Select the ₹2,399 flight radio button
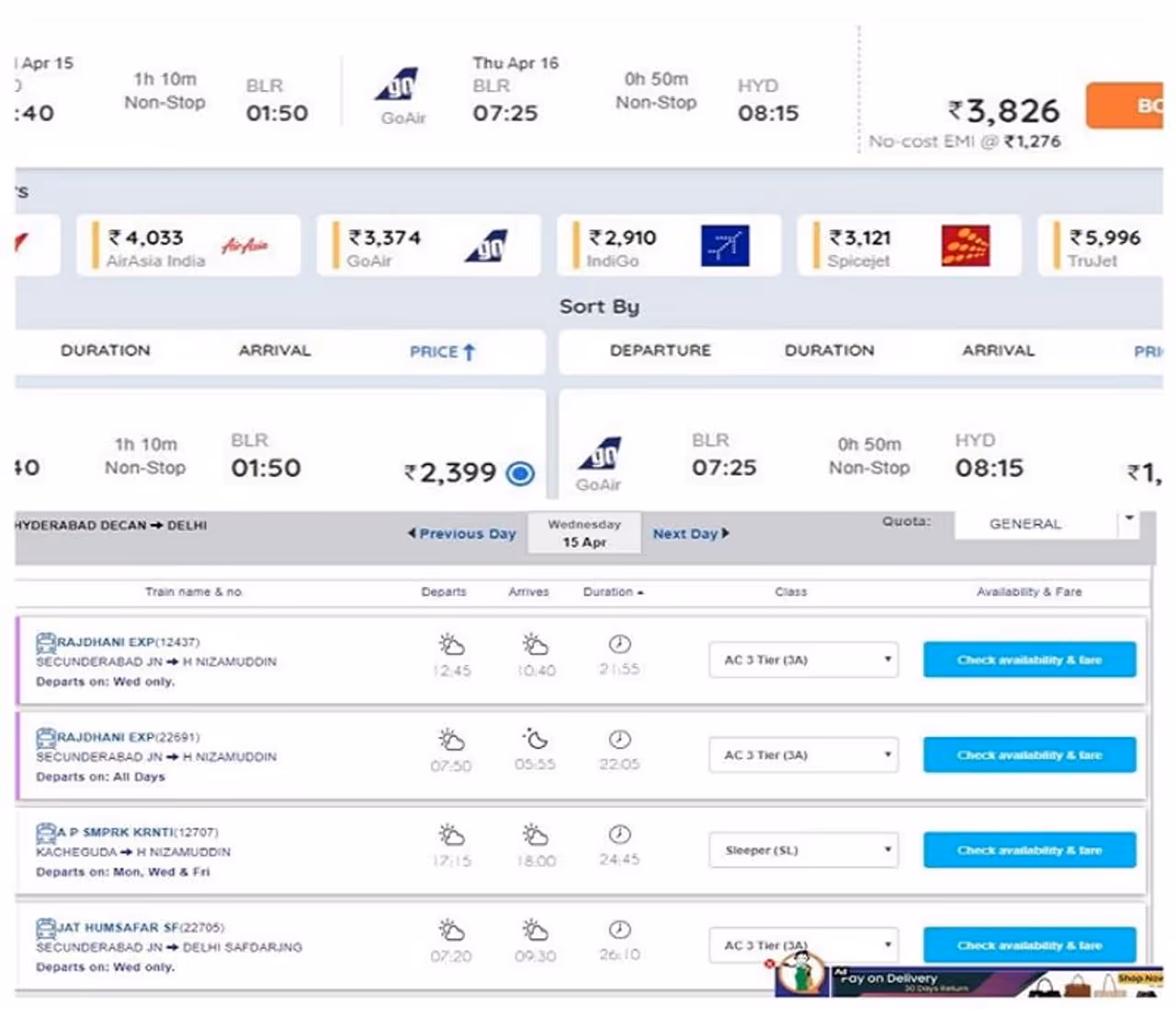 520,473
